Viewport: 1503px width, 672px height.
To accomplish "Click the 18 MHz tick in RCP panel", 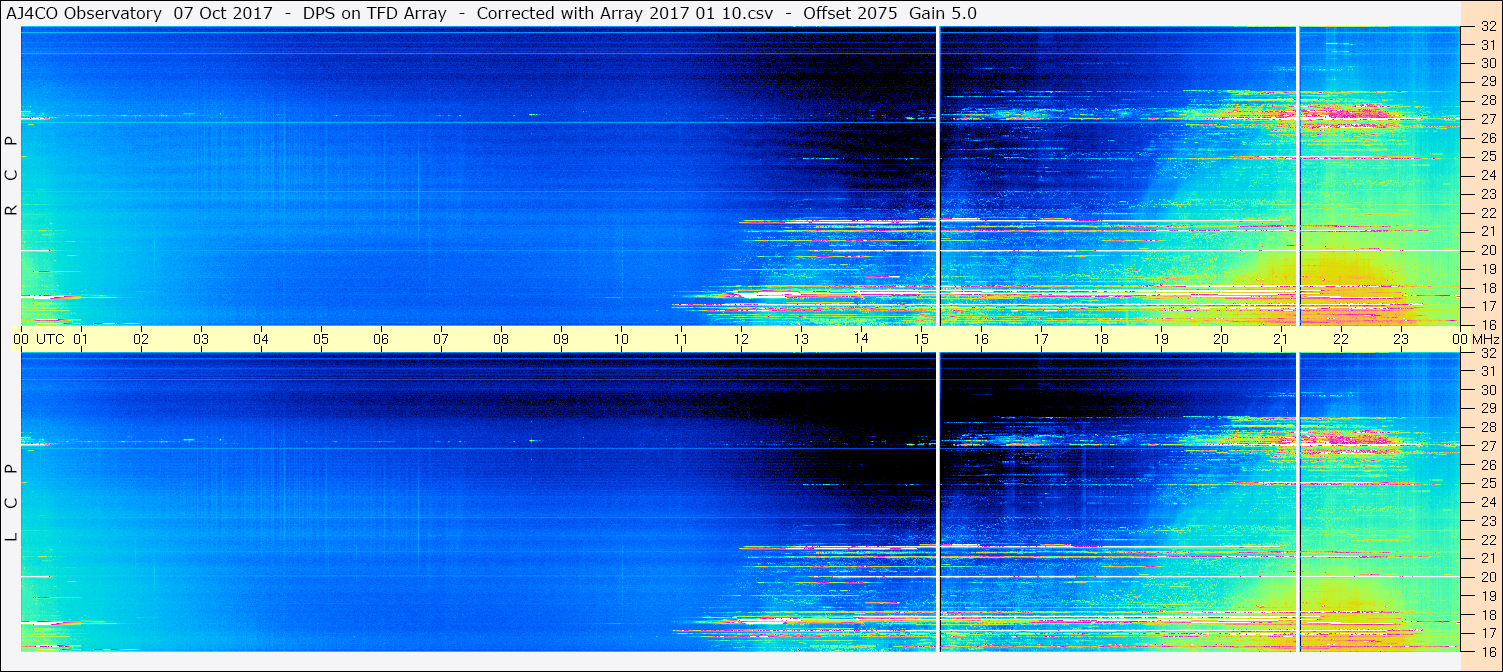I will pos(1488,288).
